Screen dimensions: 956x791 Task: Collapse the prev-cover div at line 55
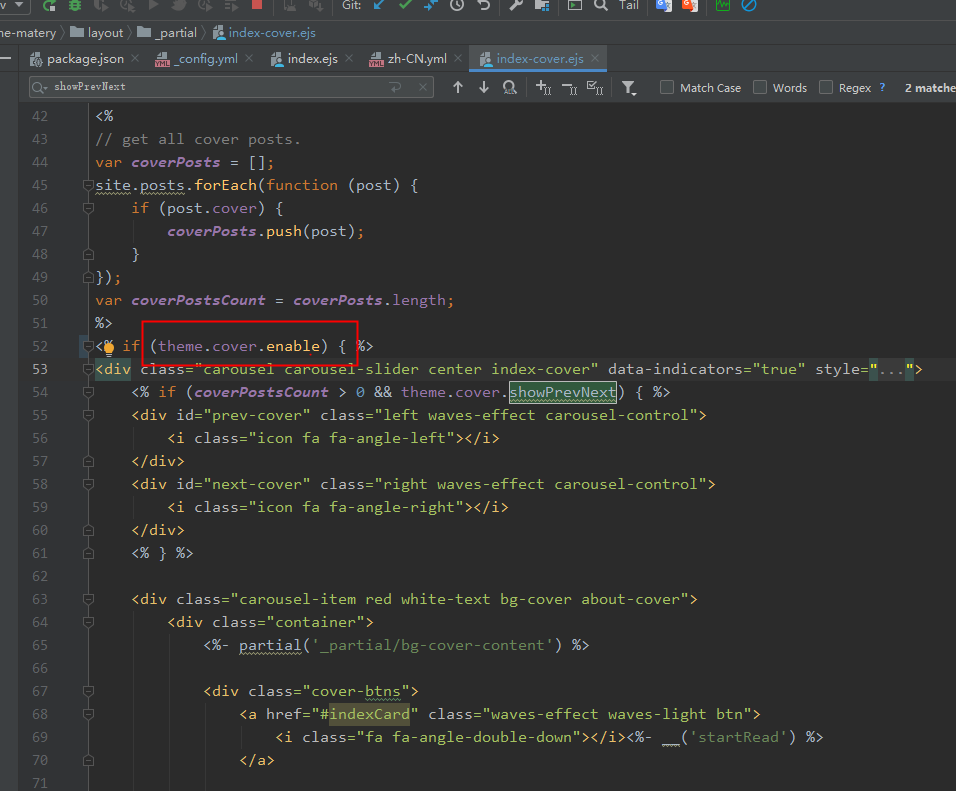(88, 415)
